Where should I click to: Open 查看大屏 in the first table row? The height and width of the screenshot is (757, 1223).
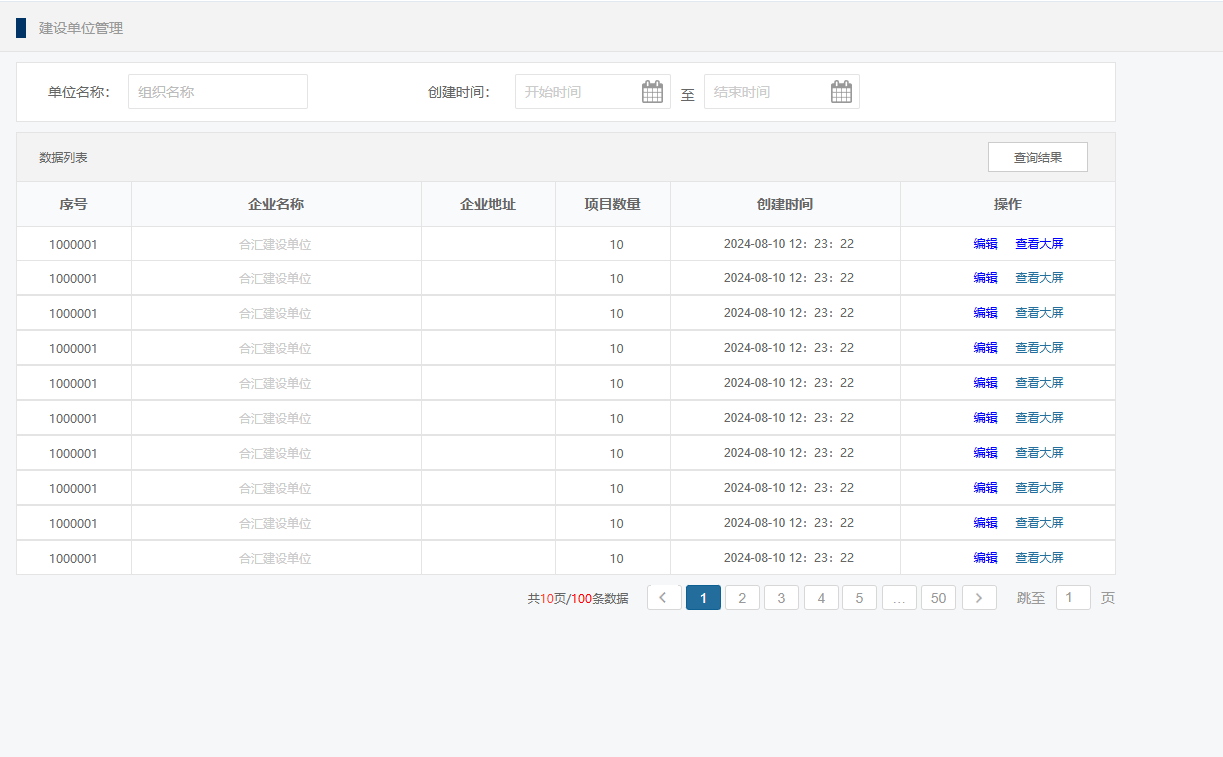[1039, 243]
